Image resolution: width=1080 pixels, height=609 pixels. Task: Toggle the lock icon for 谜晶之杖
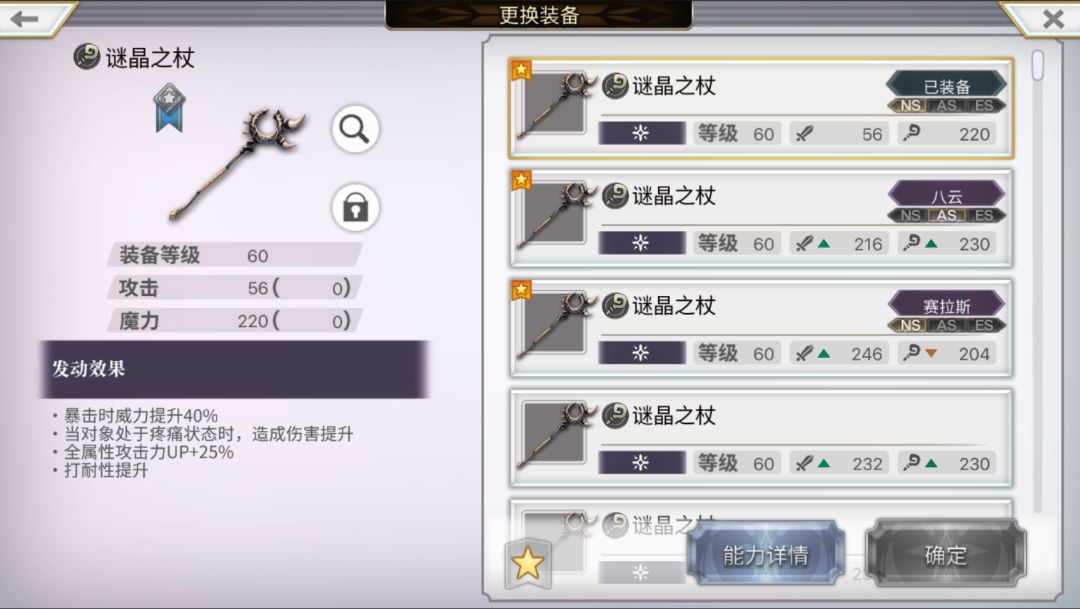click(x=355, y=207)
